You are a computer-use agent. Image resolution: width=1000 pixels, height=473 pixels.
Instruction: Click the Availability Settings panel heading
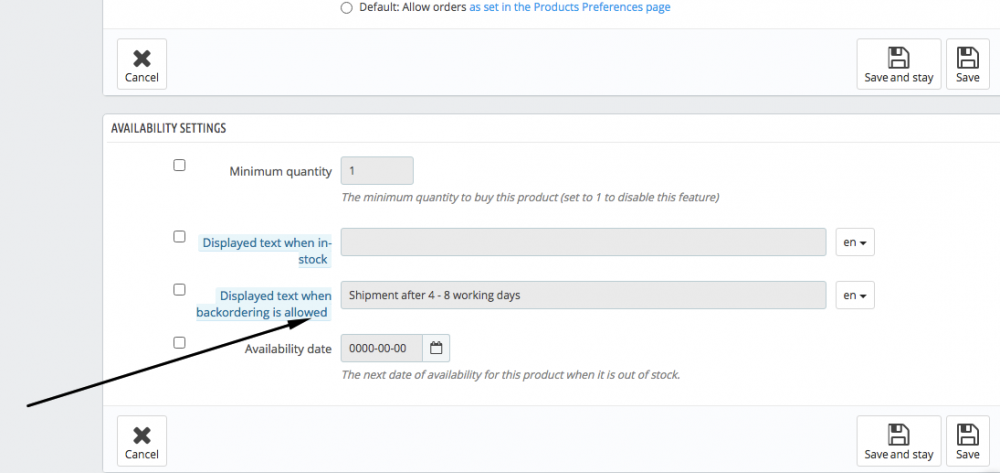168,128
